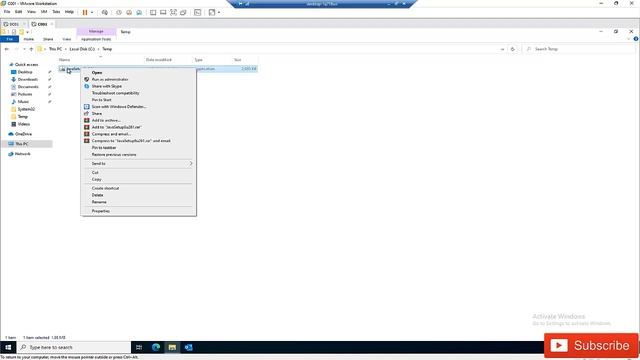Viewport: 640px width, 360px height.
Task: Open the VMware File menu
Action: [x=7, y=12]
